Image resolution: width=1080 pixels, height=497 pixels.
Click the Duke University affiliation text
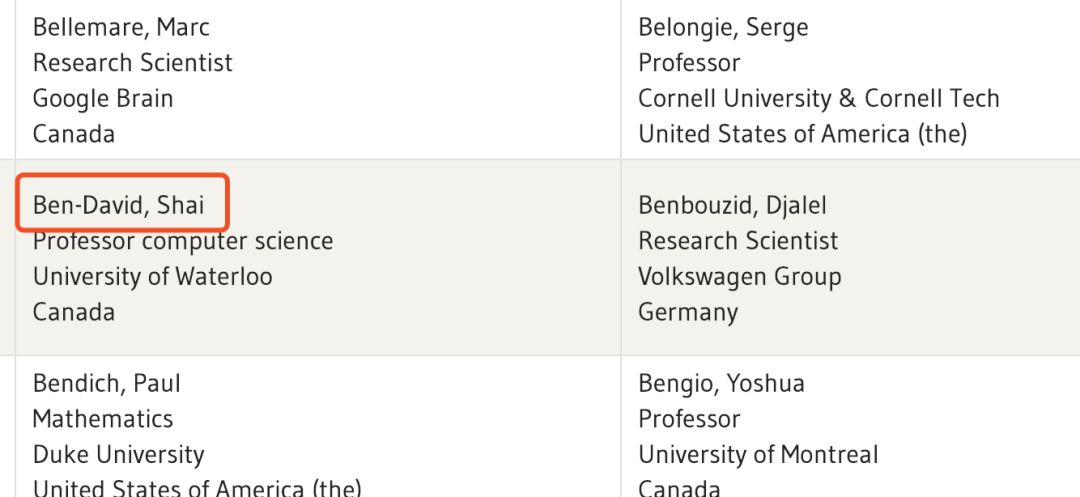tap(118, 454)
